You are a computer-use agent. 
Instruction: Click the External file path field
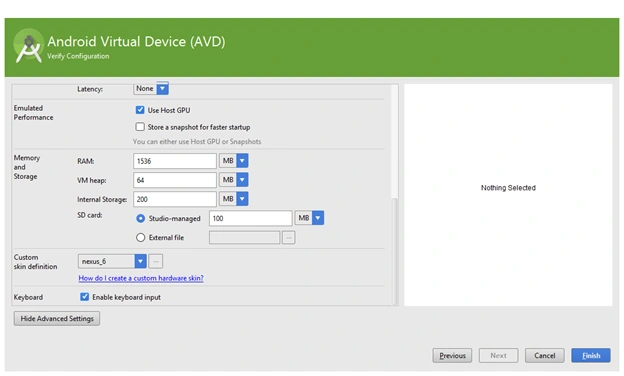pyautogui.click(x=244, y=238)
